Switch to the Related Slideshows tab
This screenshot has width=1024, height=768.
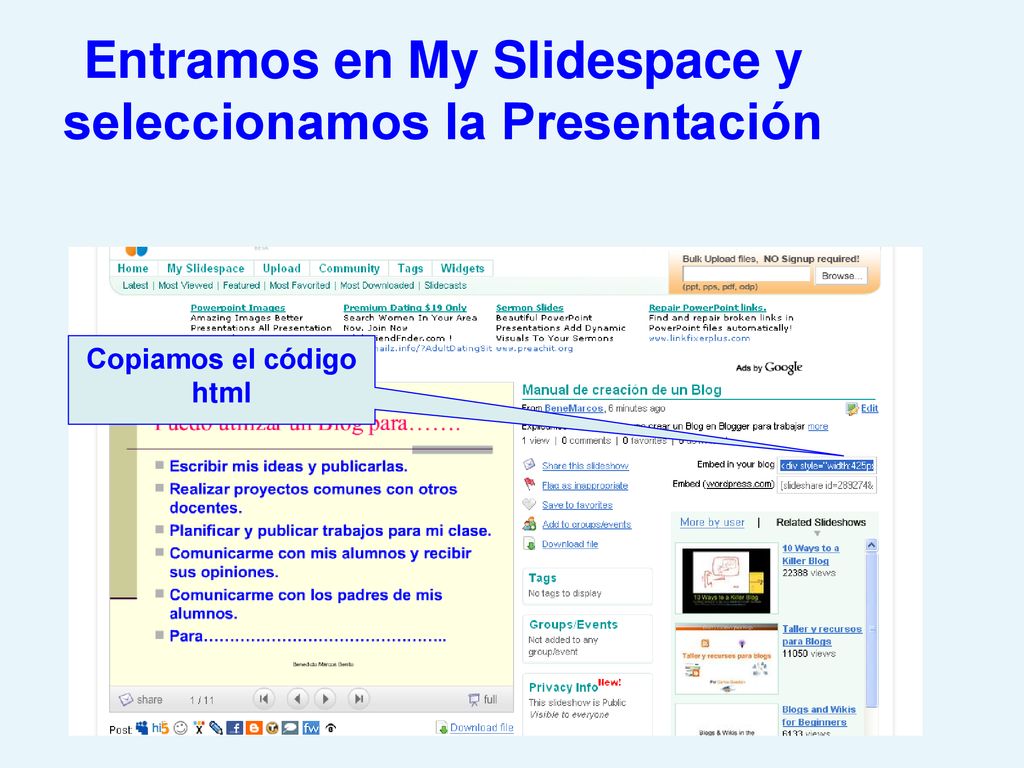tap(821, 522)
